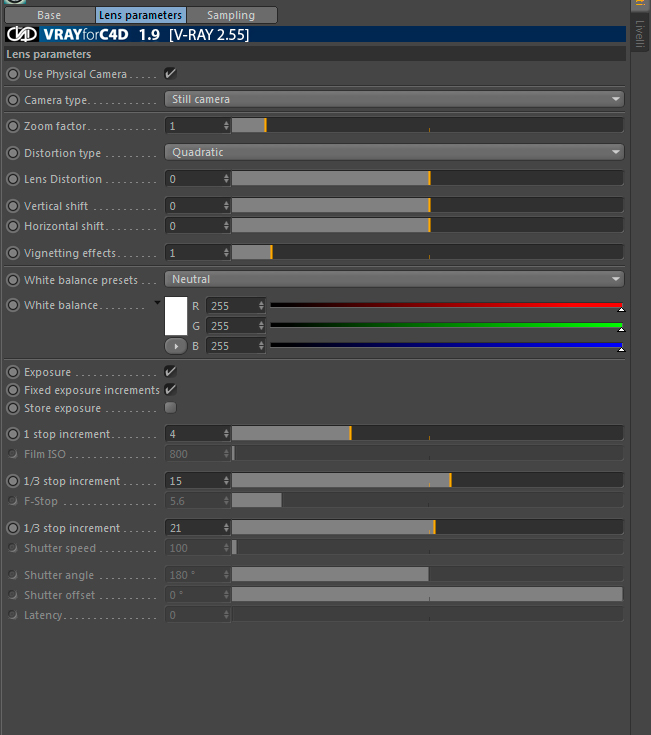This screenshot has height=735, width=651.
Task: Click animation dot next to Distortion type
Action: point(13,153)
